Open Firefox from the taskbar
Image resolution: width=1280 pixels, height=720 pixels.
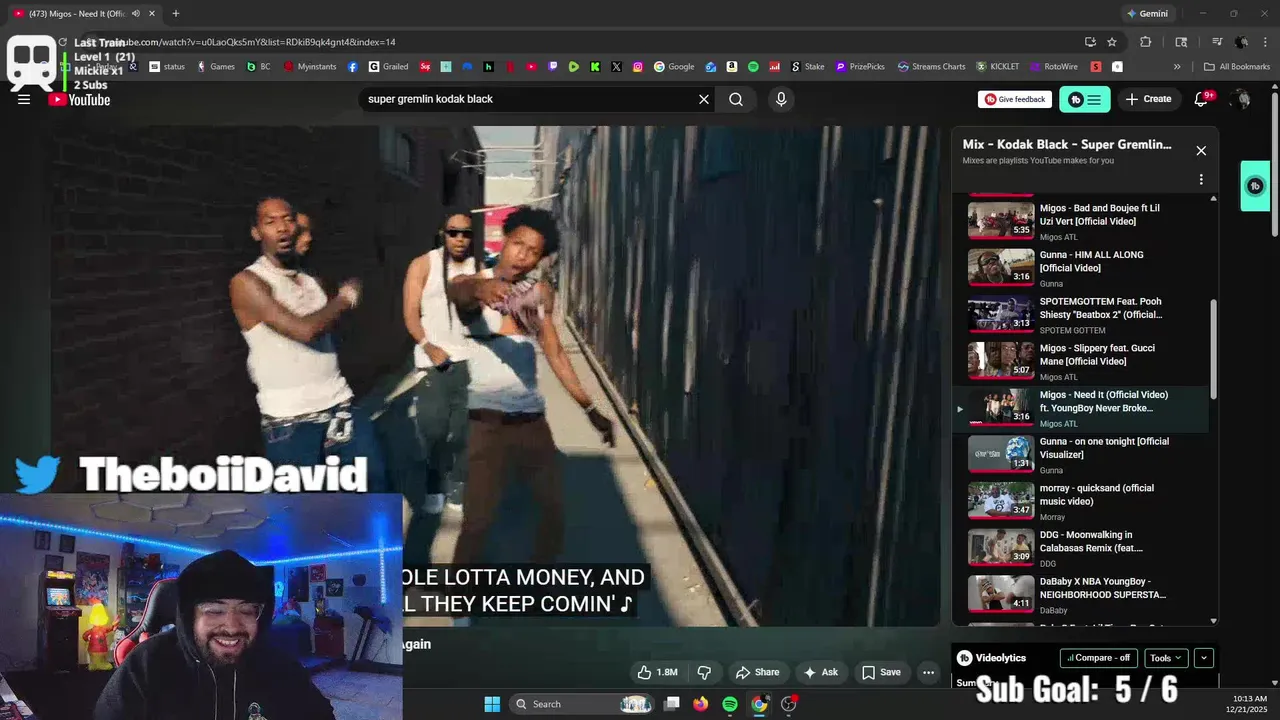pyautogui.click(x=701, y=704)
